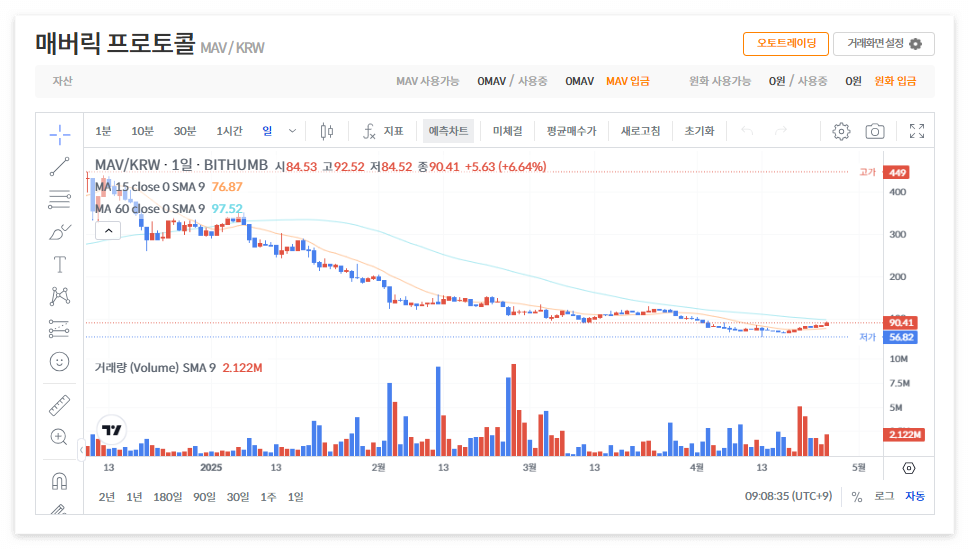
Task: Set range to 1일
Action: click(295, 497)
